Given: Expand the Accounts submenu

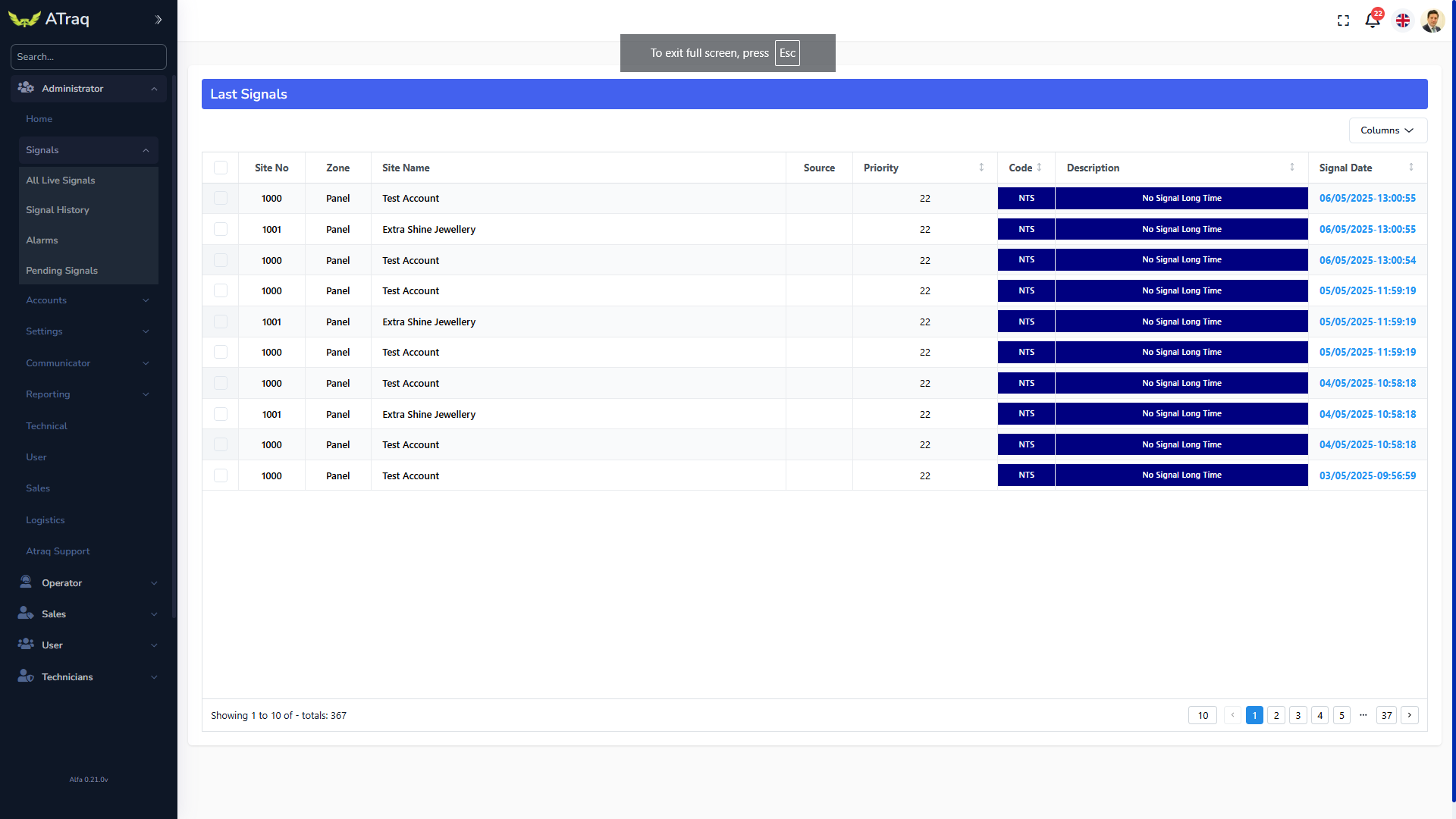Looking at the screenshot, I should [88, 300].
